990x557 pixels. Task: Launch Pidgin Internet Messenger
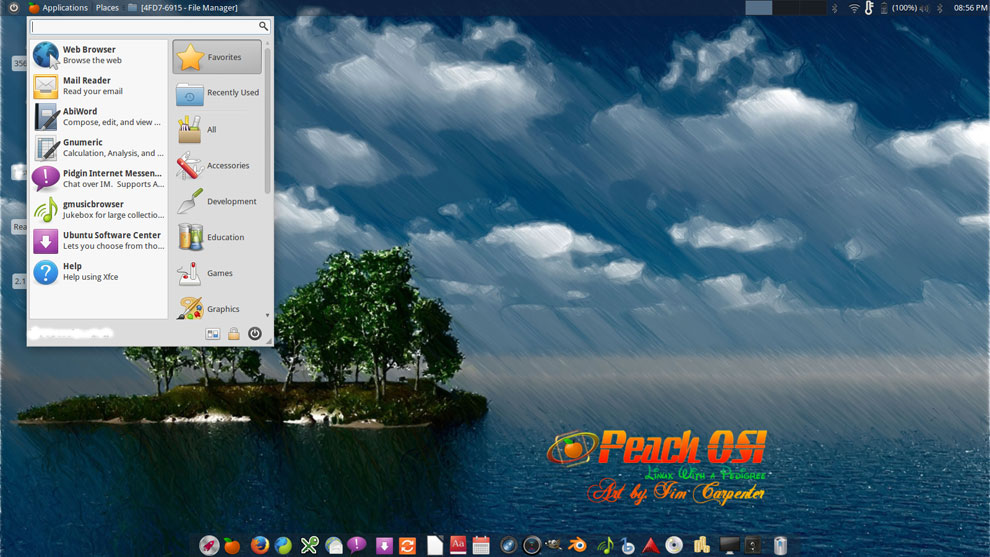(x=98, y=179)
